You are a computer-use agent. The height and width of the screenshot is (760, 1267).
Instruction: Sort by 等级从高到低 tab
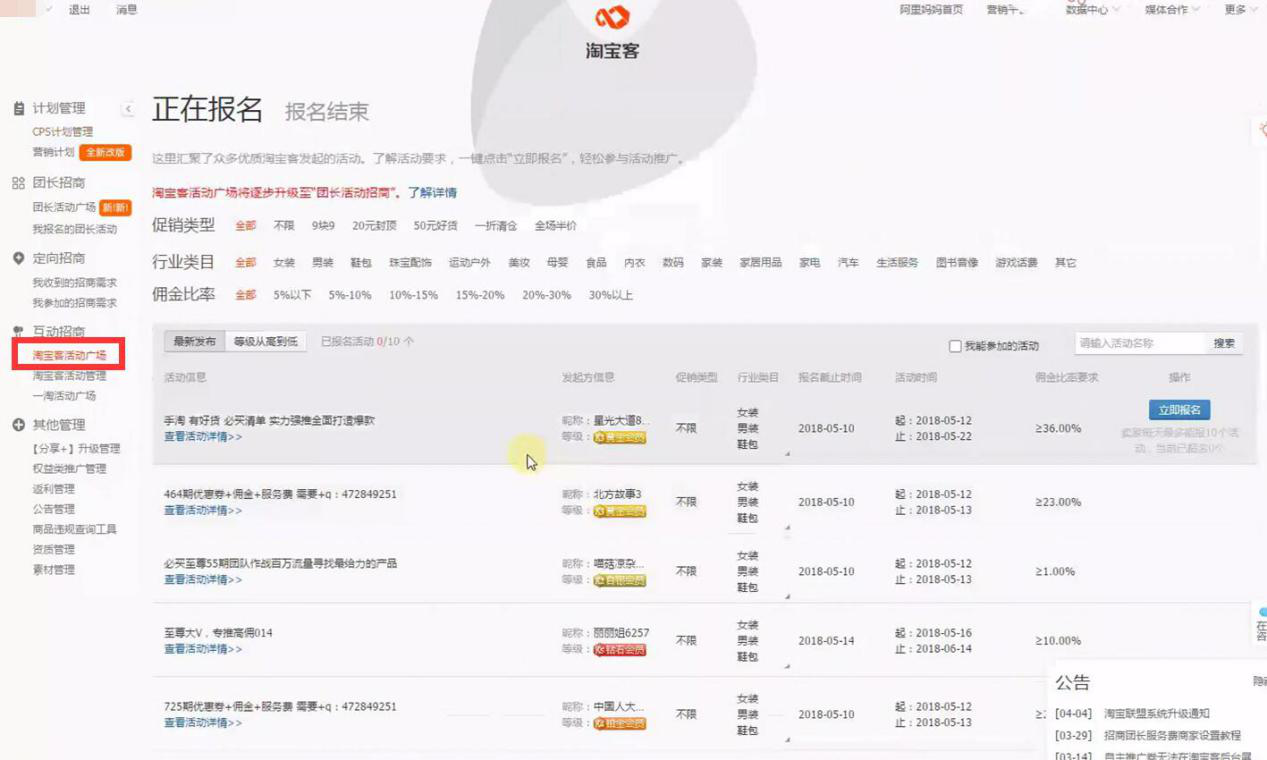point(265,342)
